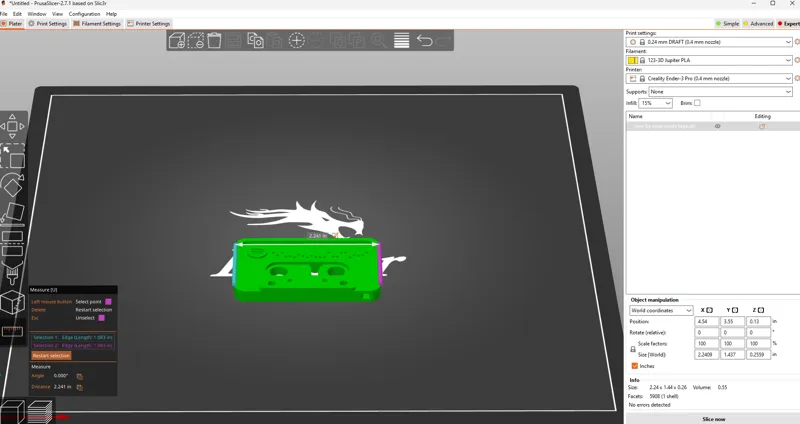Screen dimensions: 800x424
Task: Copy the Distance value to clipboard
Action: tap(80, 388)
